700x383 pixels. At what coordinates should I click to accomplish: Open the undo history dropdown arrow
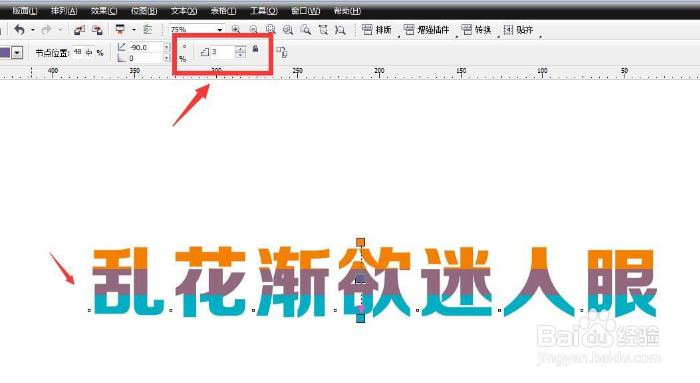point(33,30)
